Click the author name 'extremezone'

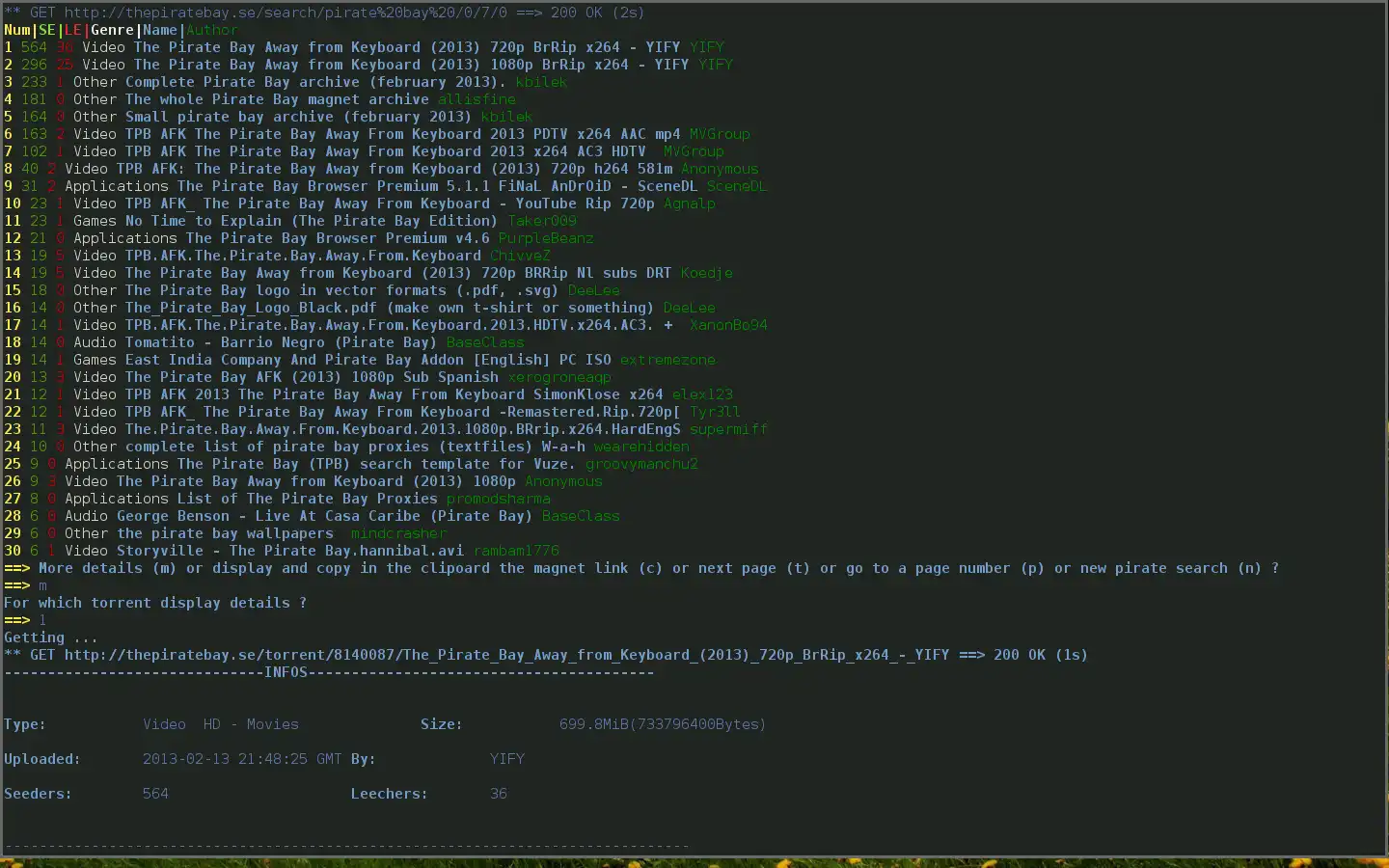(667, 360)
